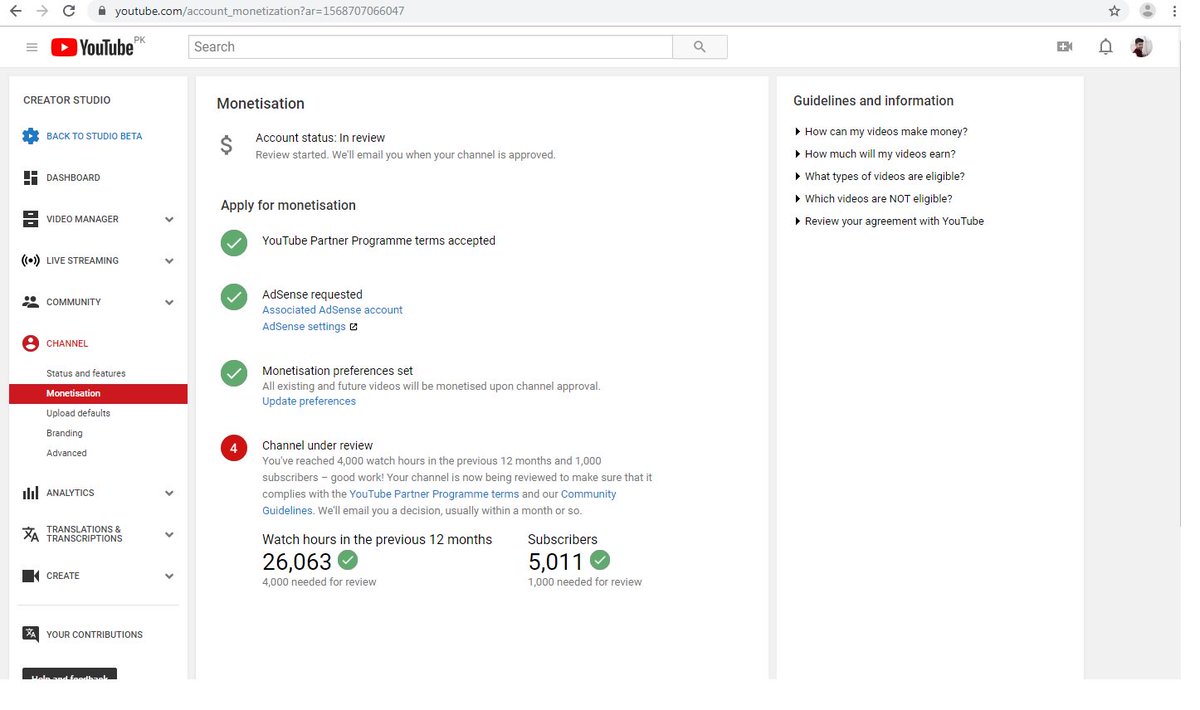Open Chrome three-dot menu

point(1175,11)
